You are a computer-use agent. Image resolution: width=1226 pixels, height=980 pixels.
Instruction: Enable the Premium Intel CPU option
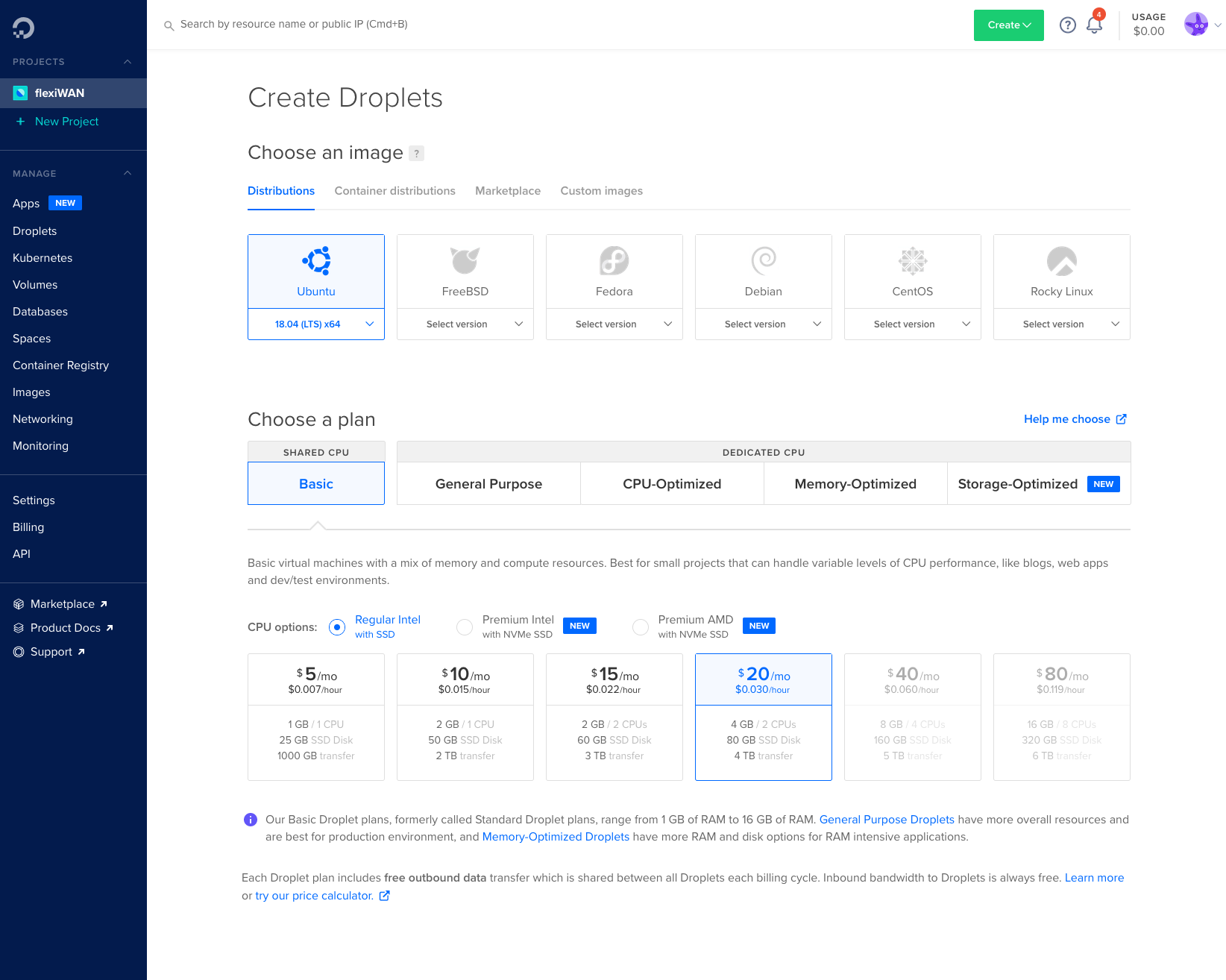tap(465, 627)
